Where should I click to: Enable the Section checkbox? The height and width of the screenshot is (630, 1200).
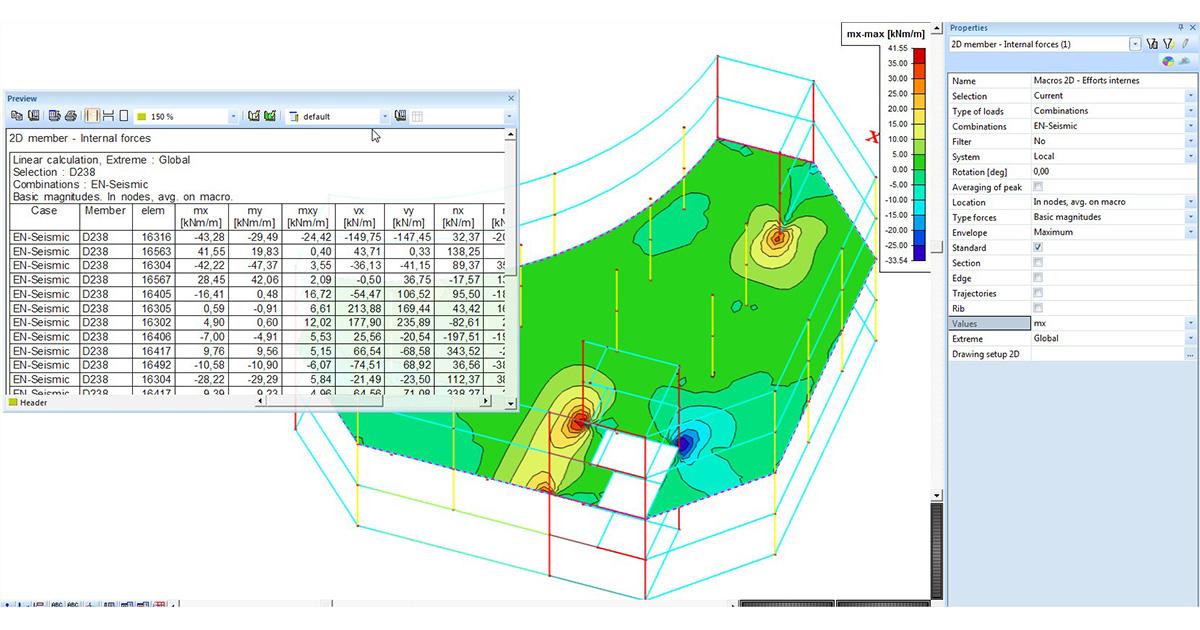(x=1037, y=263)
